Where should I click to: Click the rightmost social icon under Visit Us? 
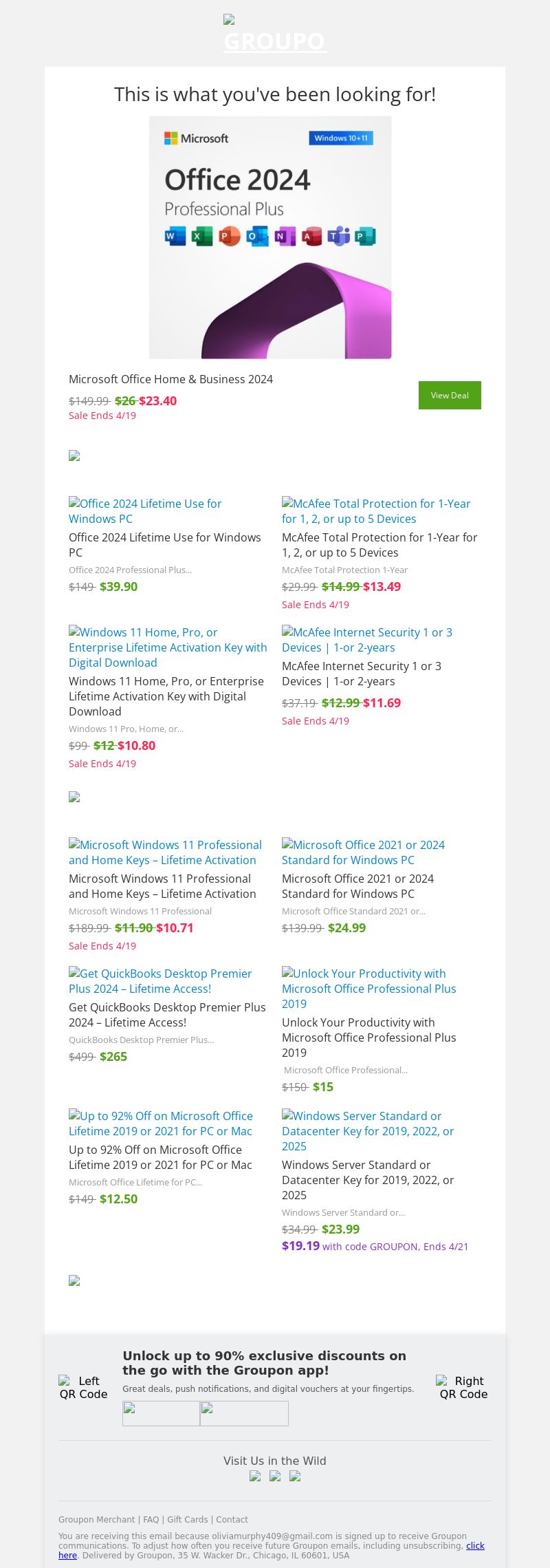pyautogui.click(x=295, y=1476)
